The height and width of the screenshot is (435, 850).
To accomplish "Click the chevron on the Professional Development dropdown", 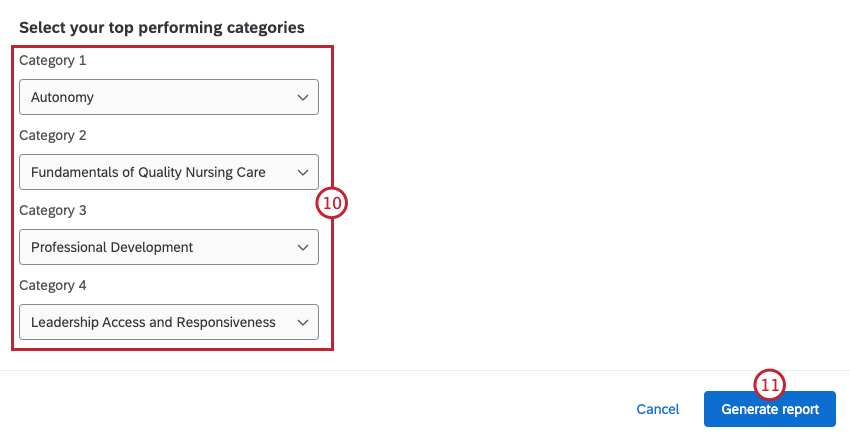I will coord(303,247).
